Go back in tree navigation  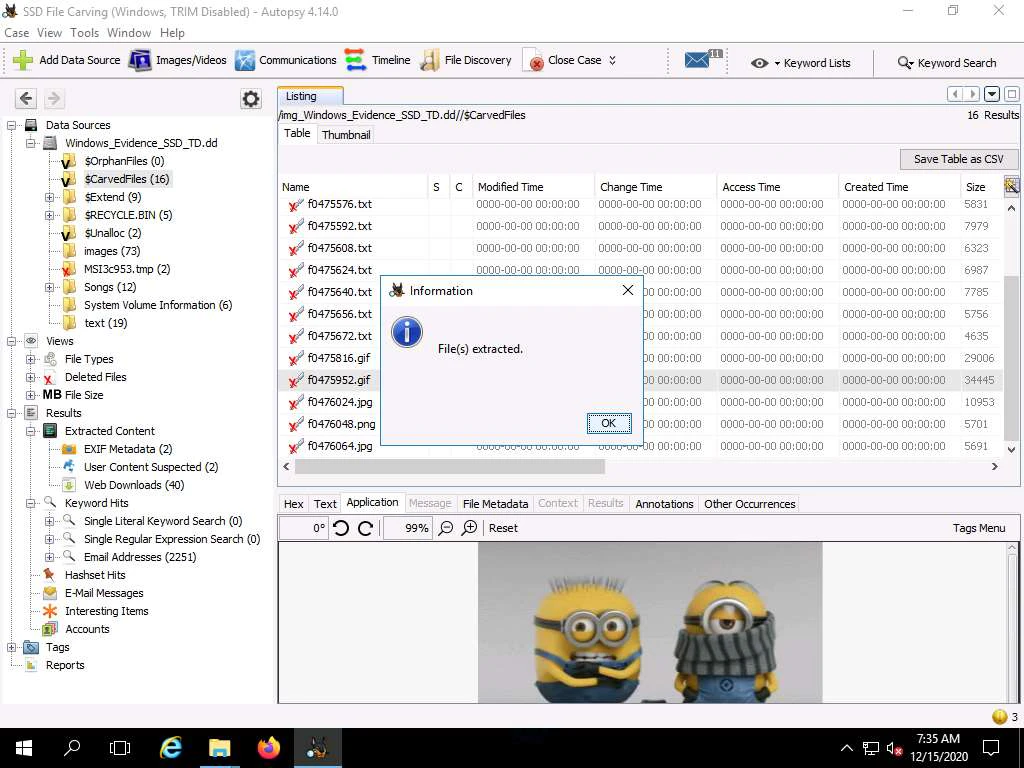[26, 99]
